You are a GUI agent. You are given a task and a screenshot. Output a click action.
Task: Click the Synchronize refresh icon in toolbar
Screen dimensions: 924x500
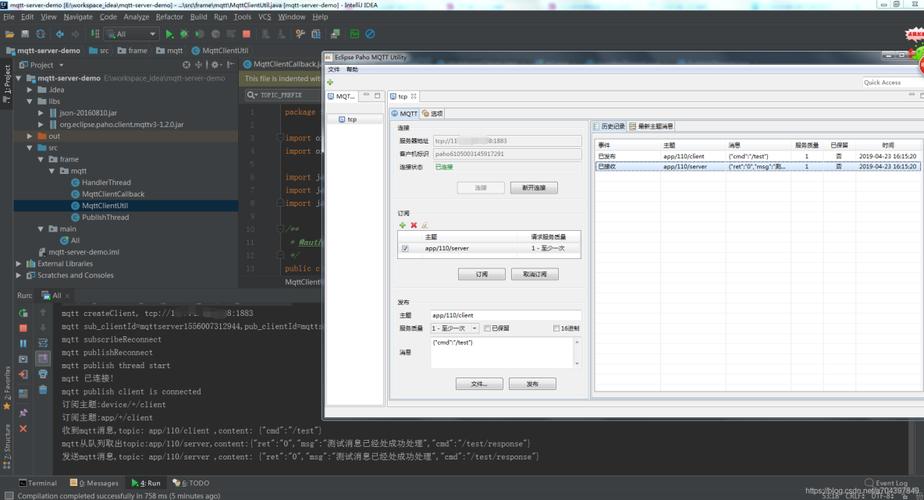coord(41,34)
